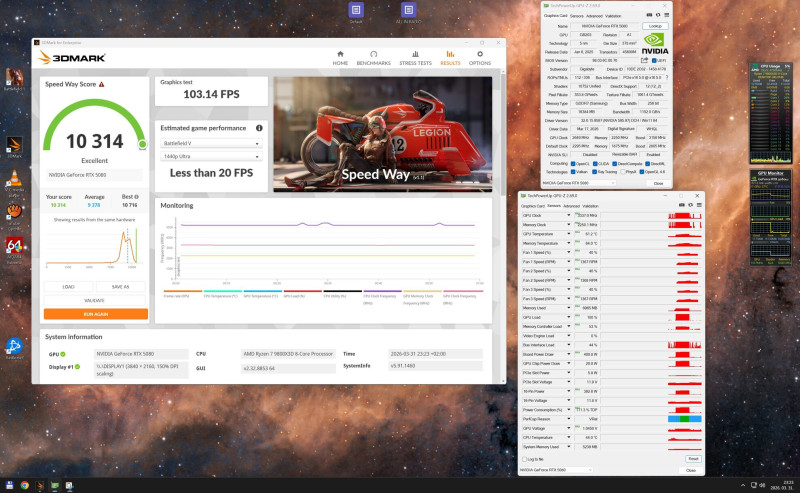
Task: Click the Speed Way benchmark thumbnail image
Action: [383, 134]
